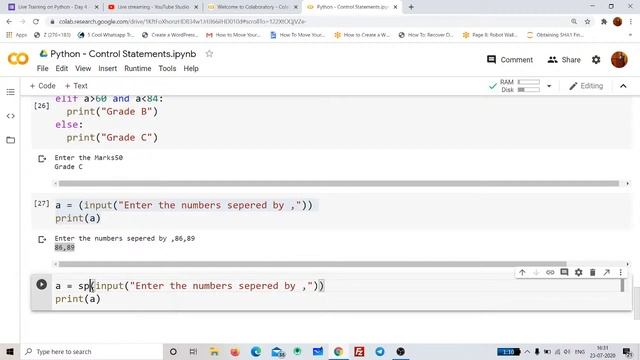Open File Explorer from taskbar
640x360 pixels.
tap(214, 351)
